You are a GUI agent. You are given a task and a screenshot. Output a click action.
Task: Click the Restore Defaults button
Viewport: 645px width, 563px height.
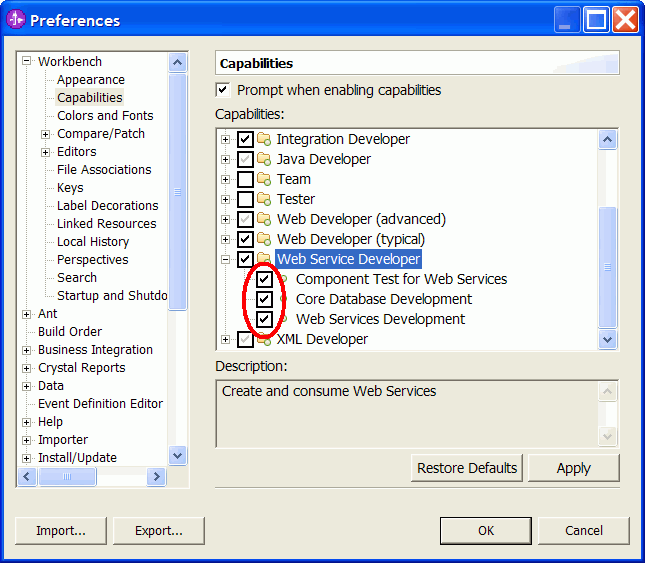(x=467, y=468)
